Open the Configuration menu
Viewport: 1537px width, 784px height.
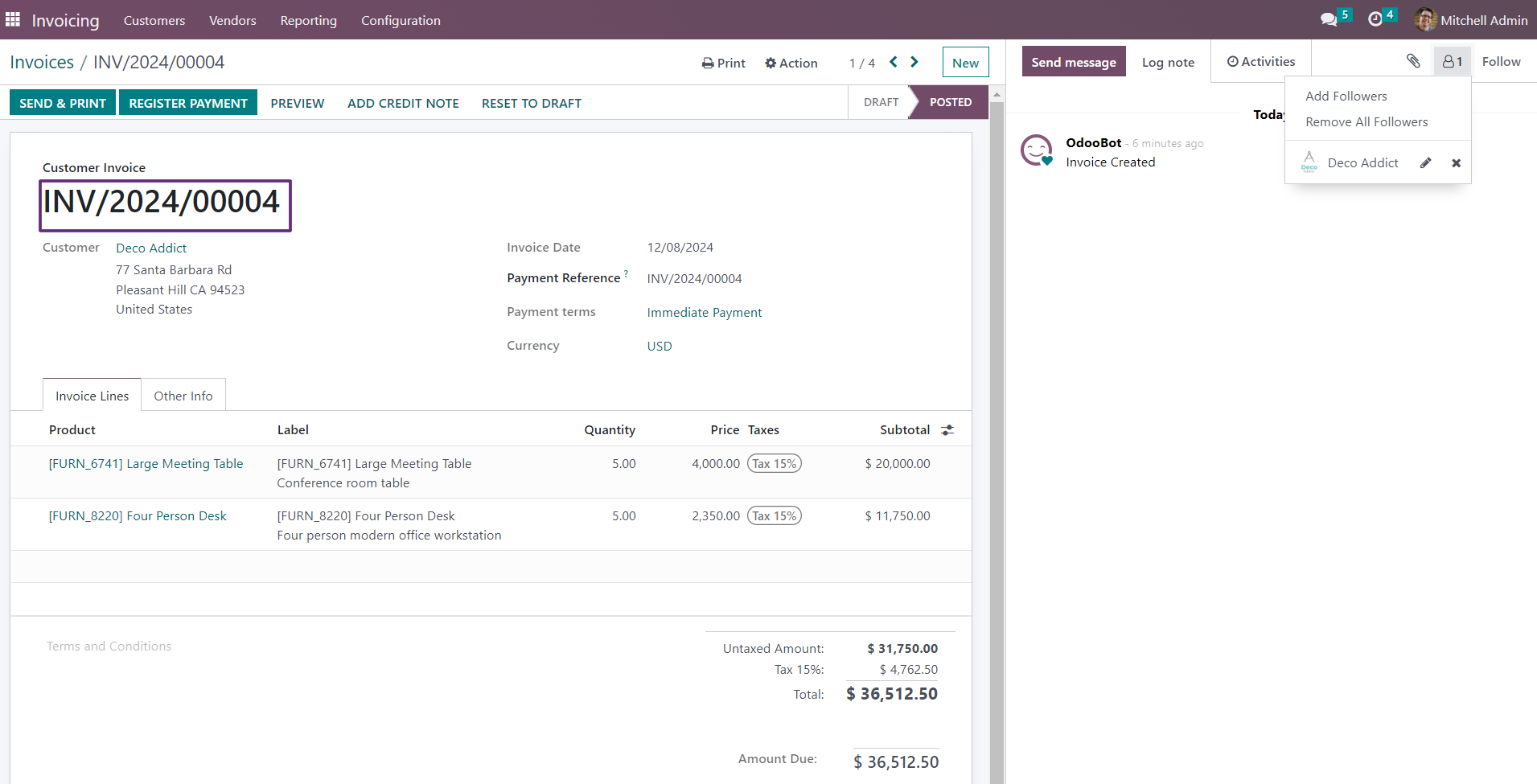click(401, 20)
